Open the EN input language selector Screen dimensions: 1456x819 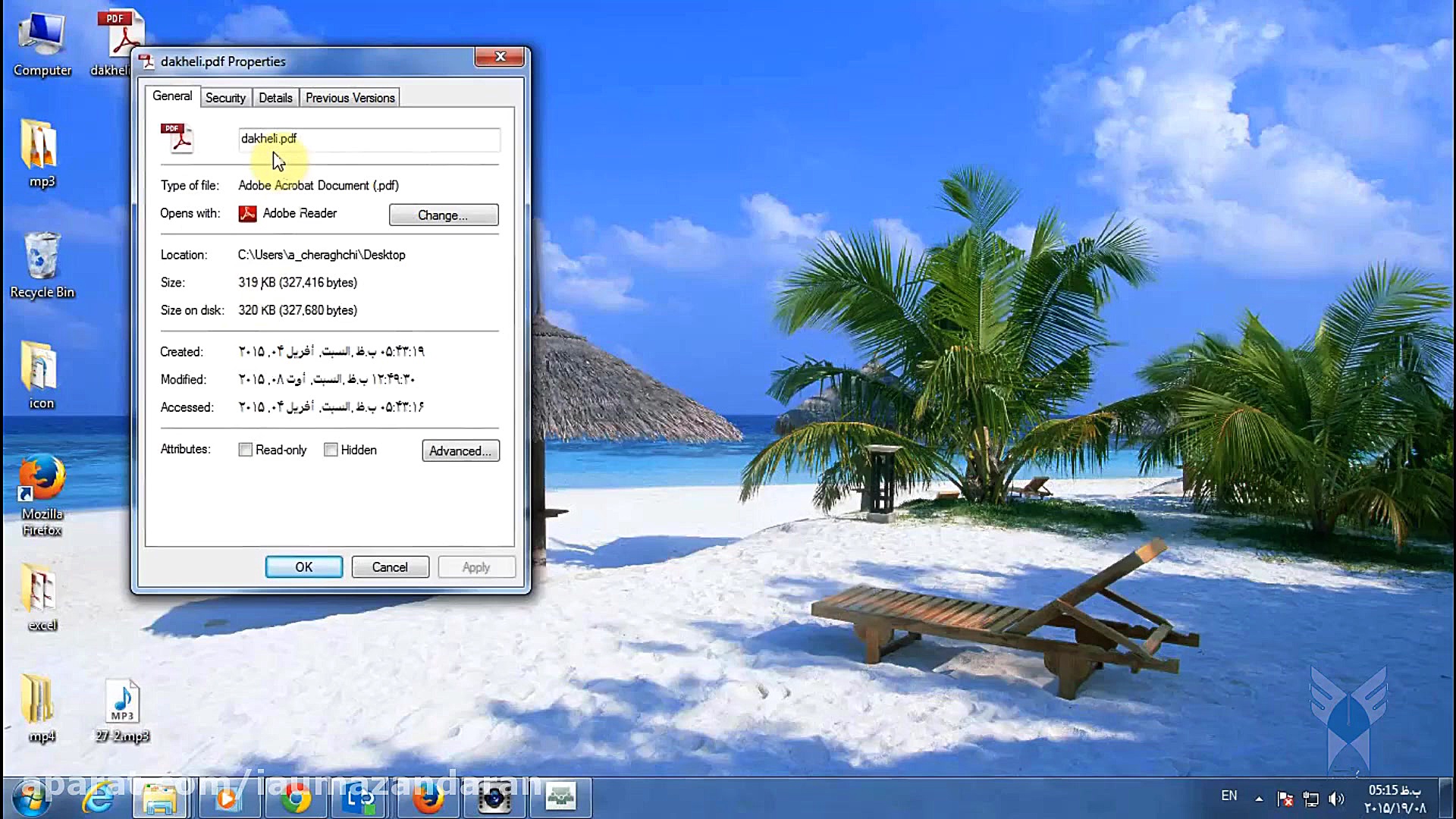point(1228,795)
